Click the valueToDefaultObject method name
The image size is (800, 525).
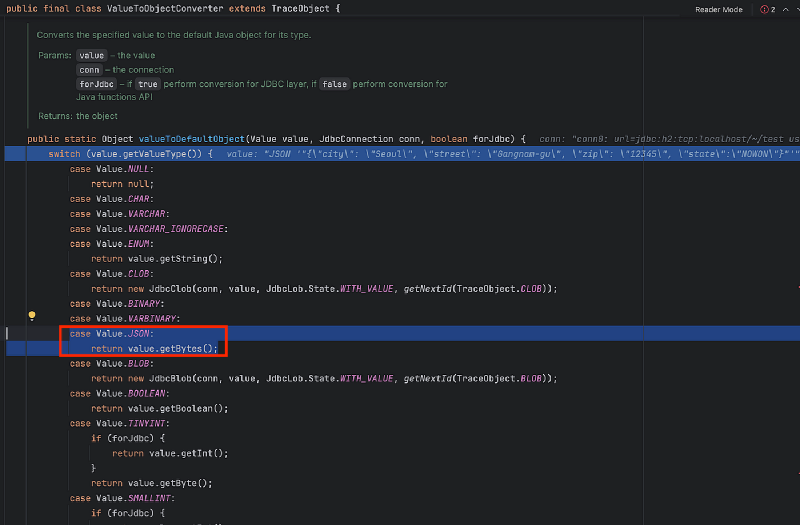click(192, 139)
